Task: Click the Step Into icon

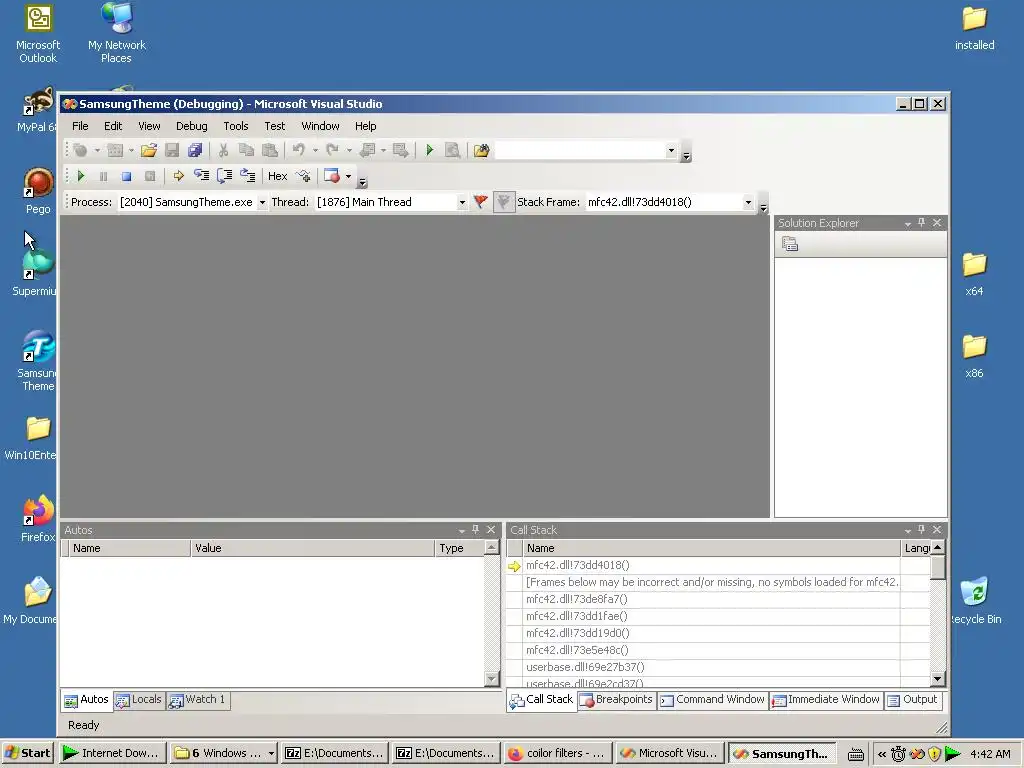Action: pyautogui.click(x=201, y=176)
